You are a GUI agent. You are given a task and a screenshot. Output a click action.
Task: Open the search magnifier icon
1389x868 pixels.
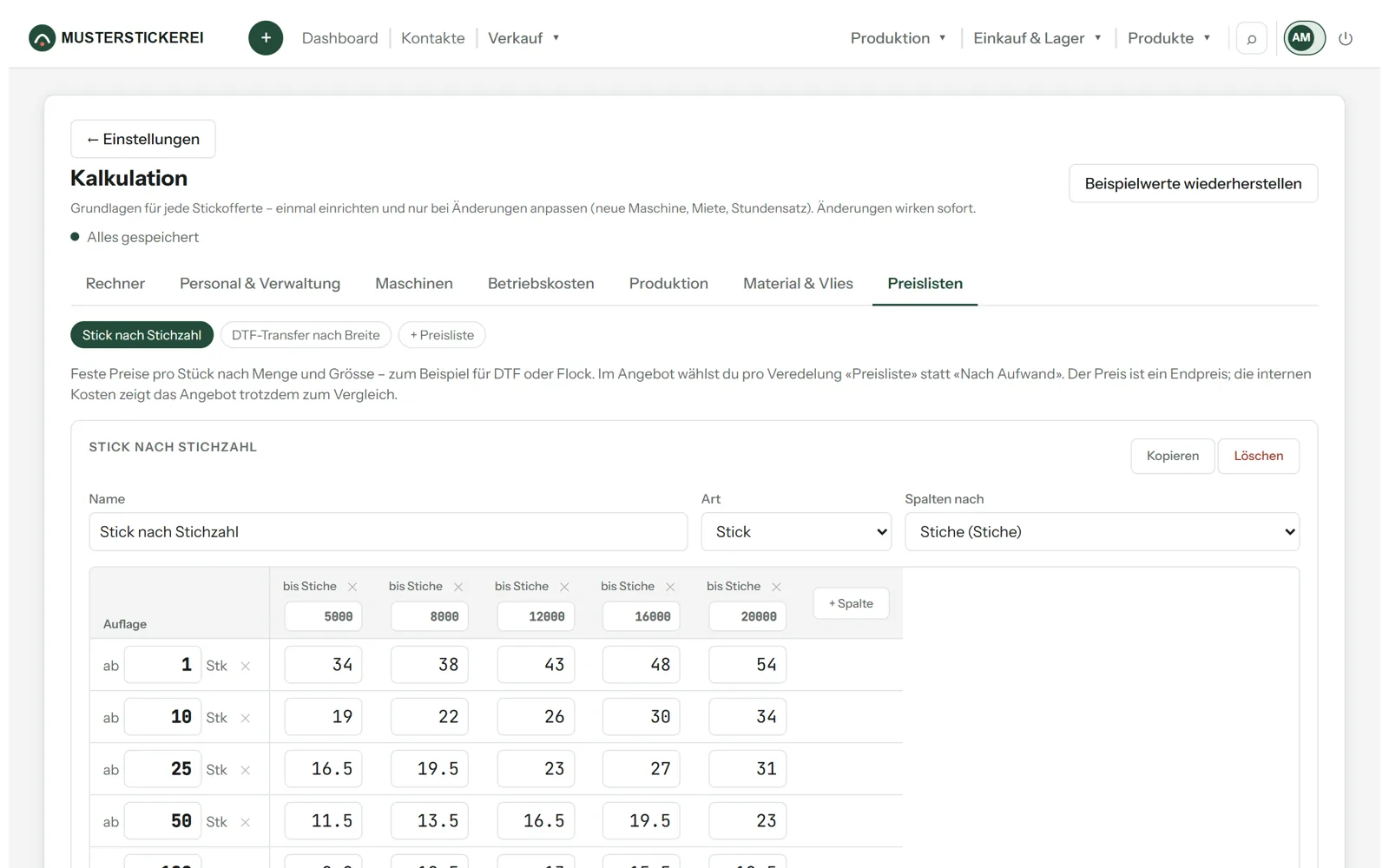click(1251, 38)
